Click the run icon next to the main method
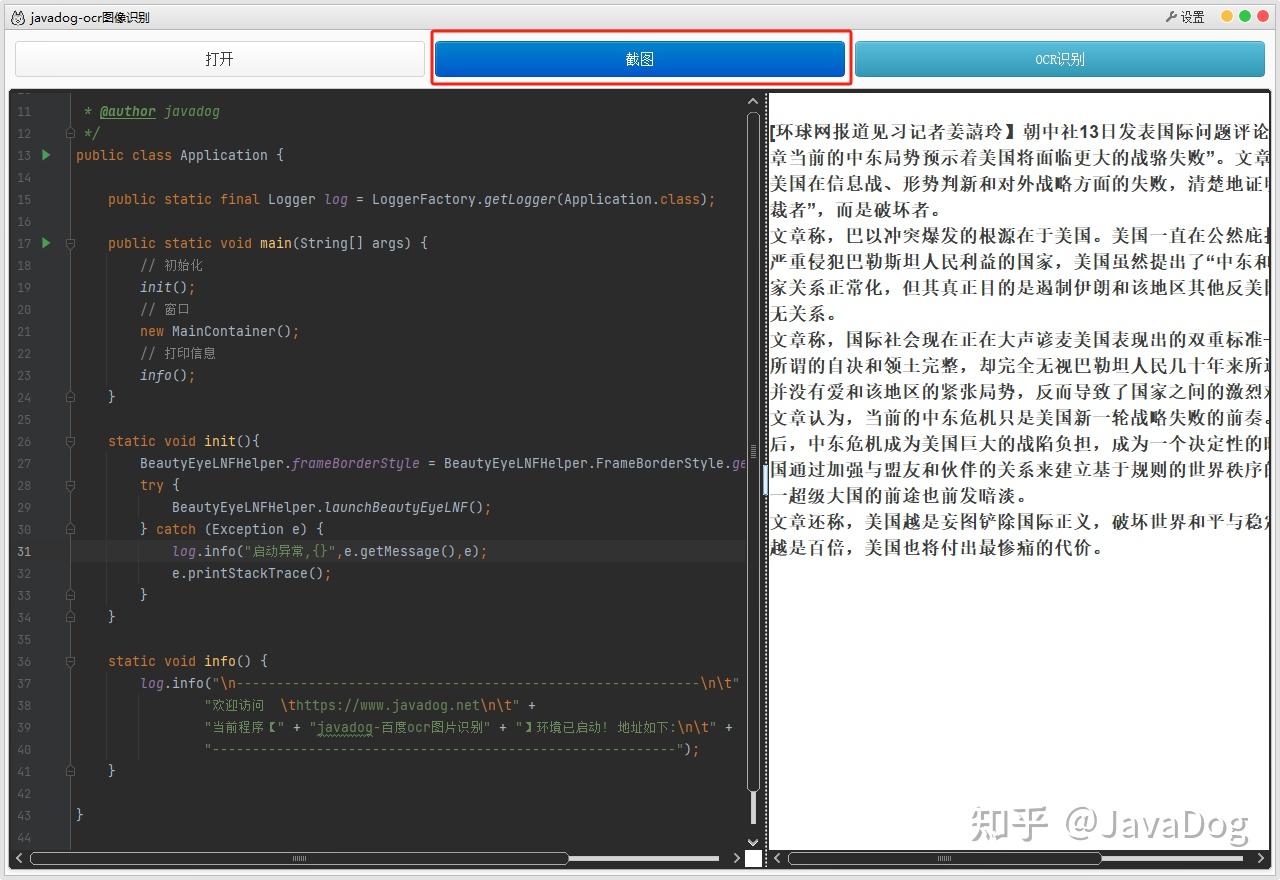This screenshot has width=1280, height=880. [46, 243]
